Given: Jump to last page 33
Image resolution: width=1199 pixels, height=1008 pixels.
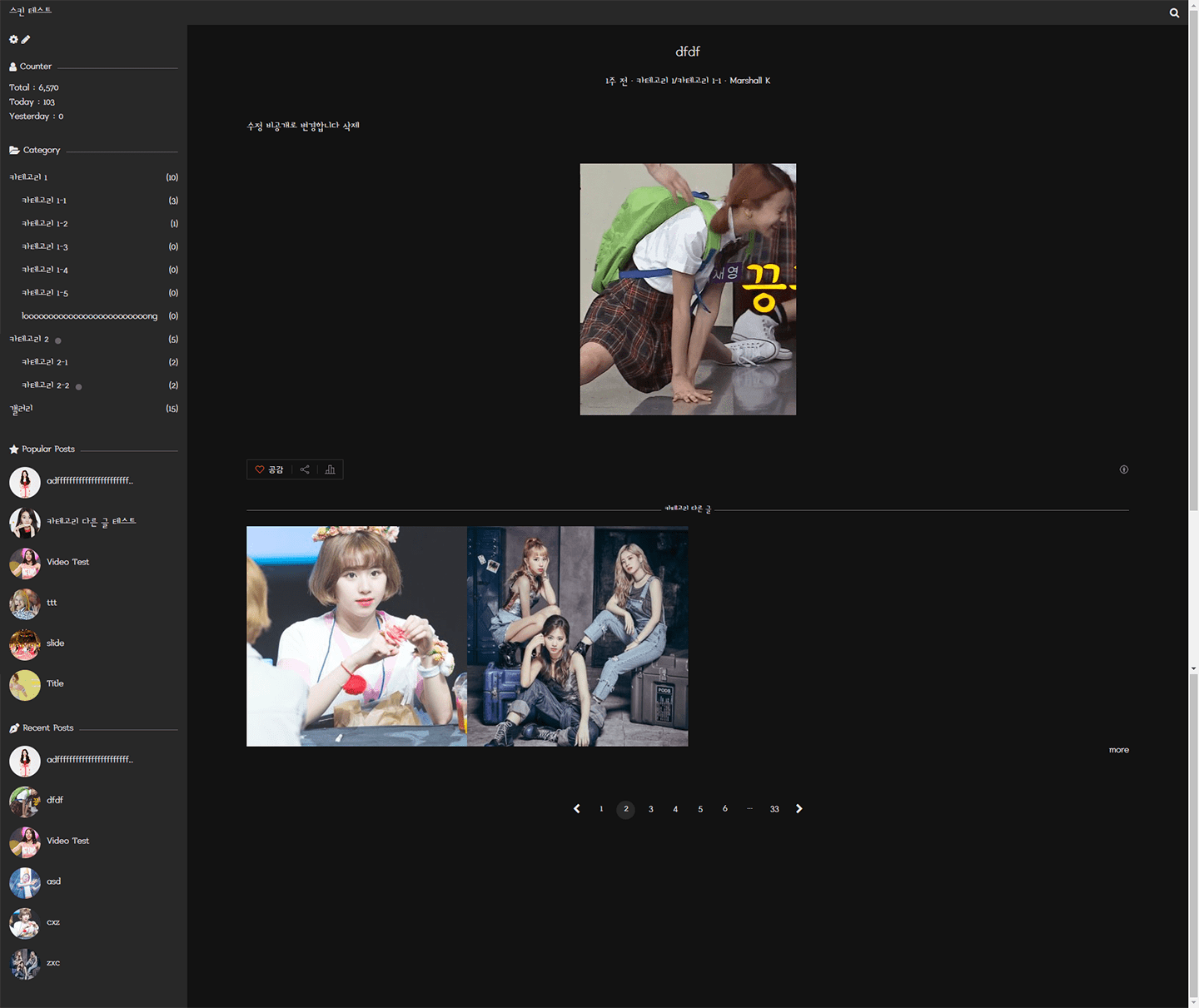Looking at the screenshot, I should click(x=774, y=809).
